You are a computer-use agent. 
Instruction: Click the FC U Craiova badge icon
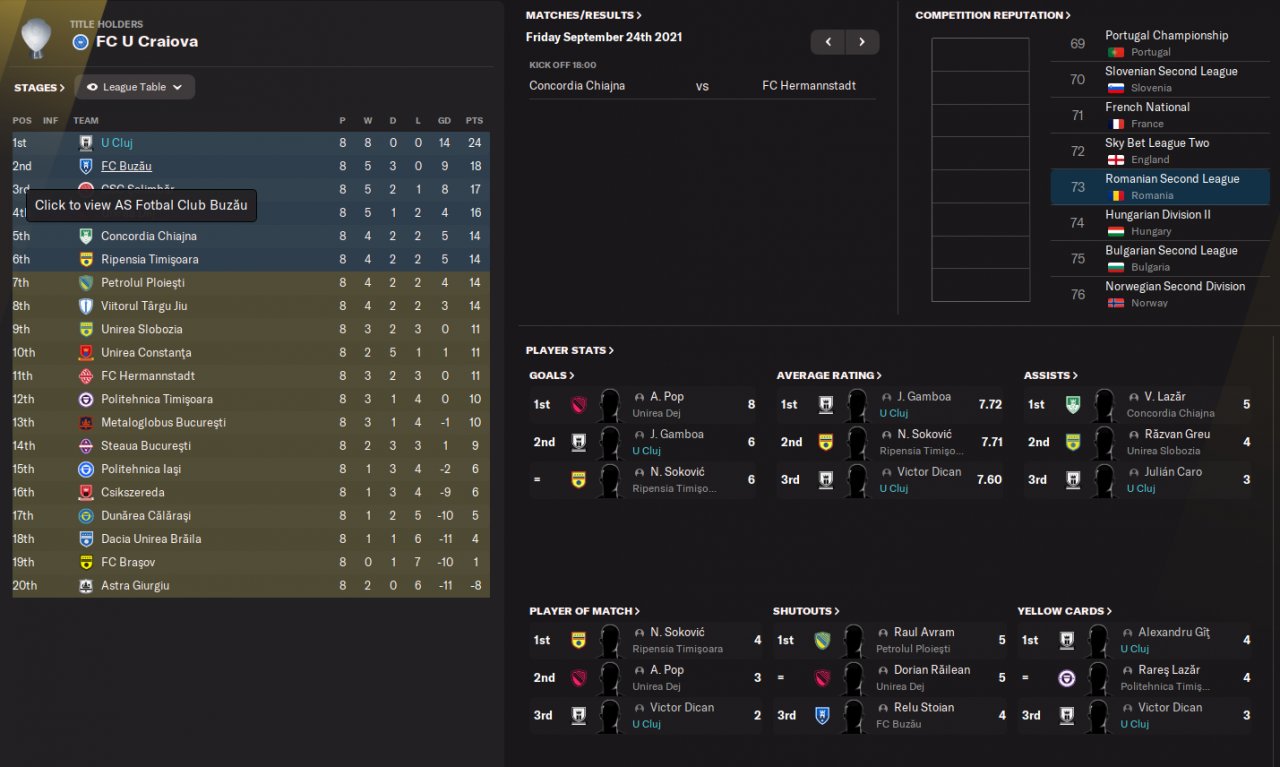coord(81,42)
